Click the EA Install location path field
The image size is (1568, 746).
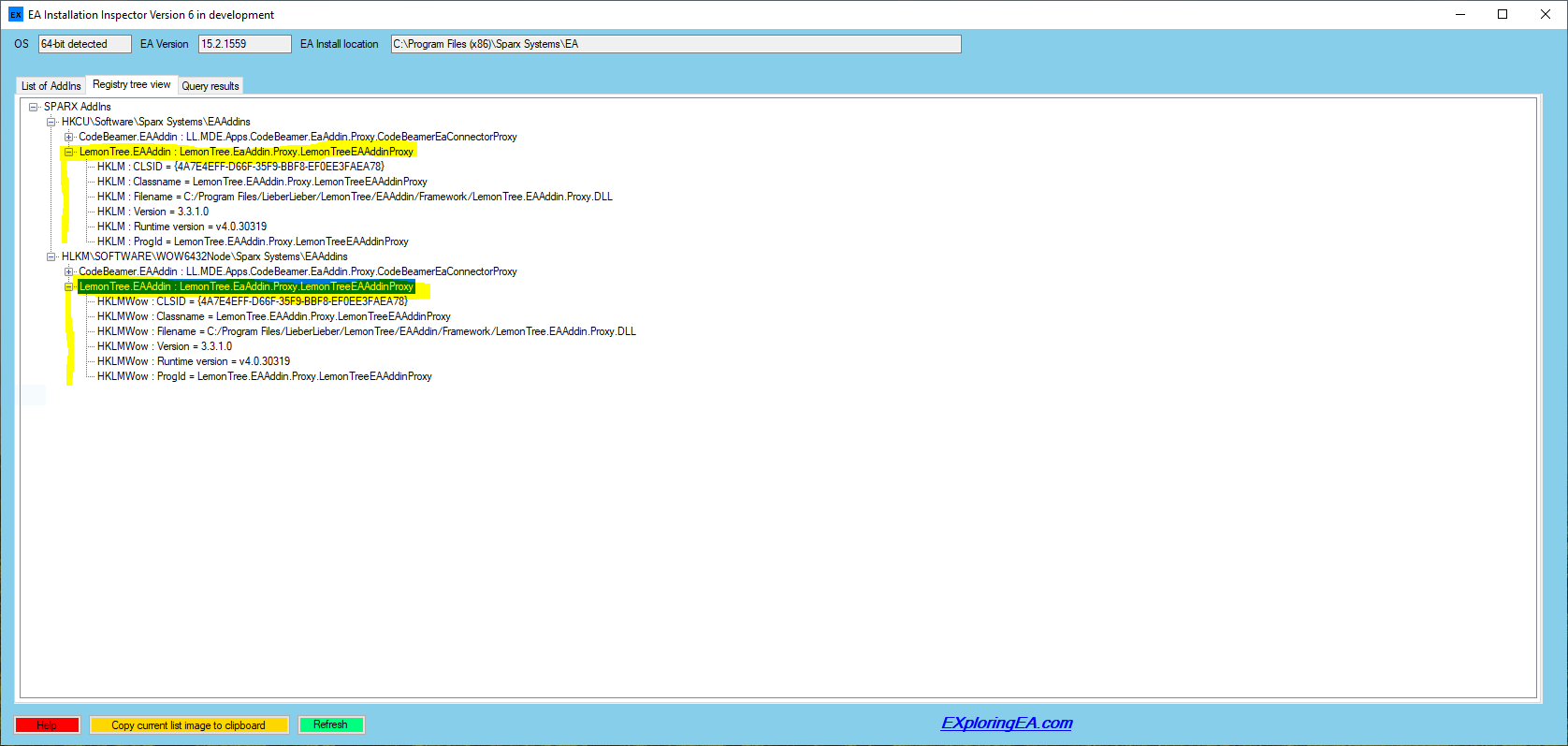click(x=675, y=44)
